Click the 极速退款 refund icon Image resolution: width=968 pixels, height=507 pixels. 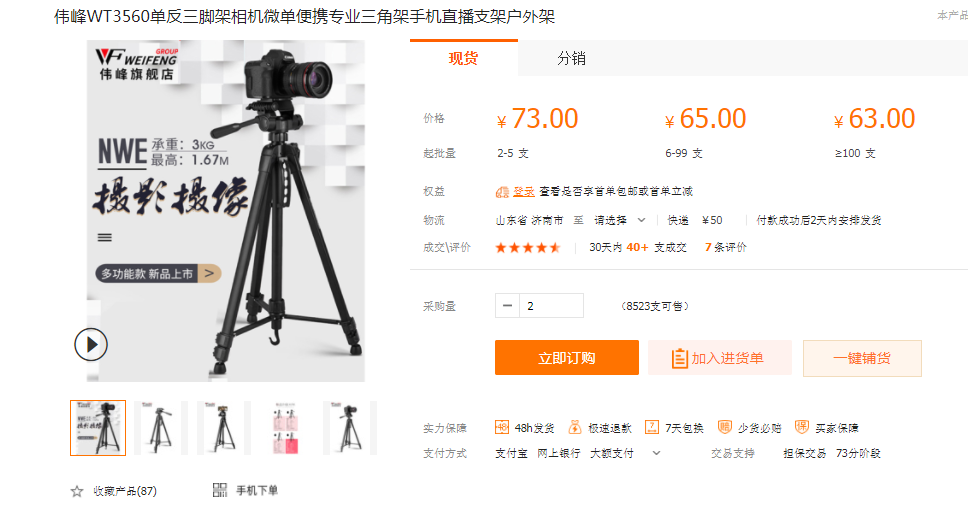pos(575,427)
